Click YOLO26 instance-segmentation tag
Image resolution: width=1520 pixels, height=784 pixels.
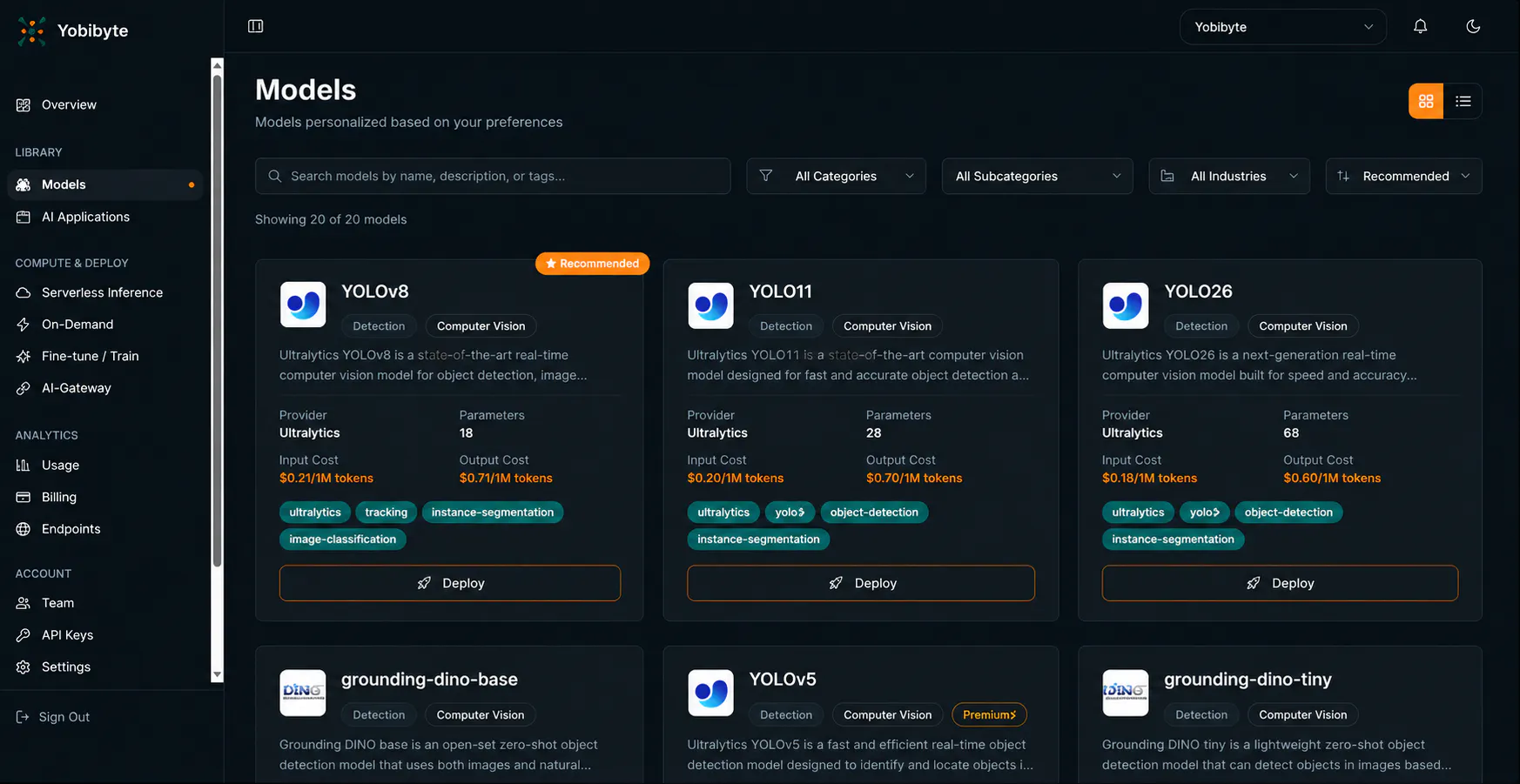(1173, 539)
